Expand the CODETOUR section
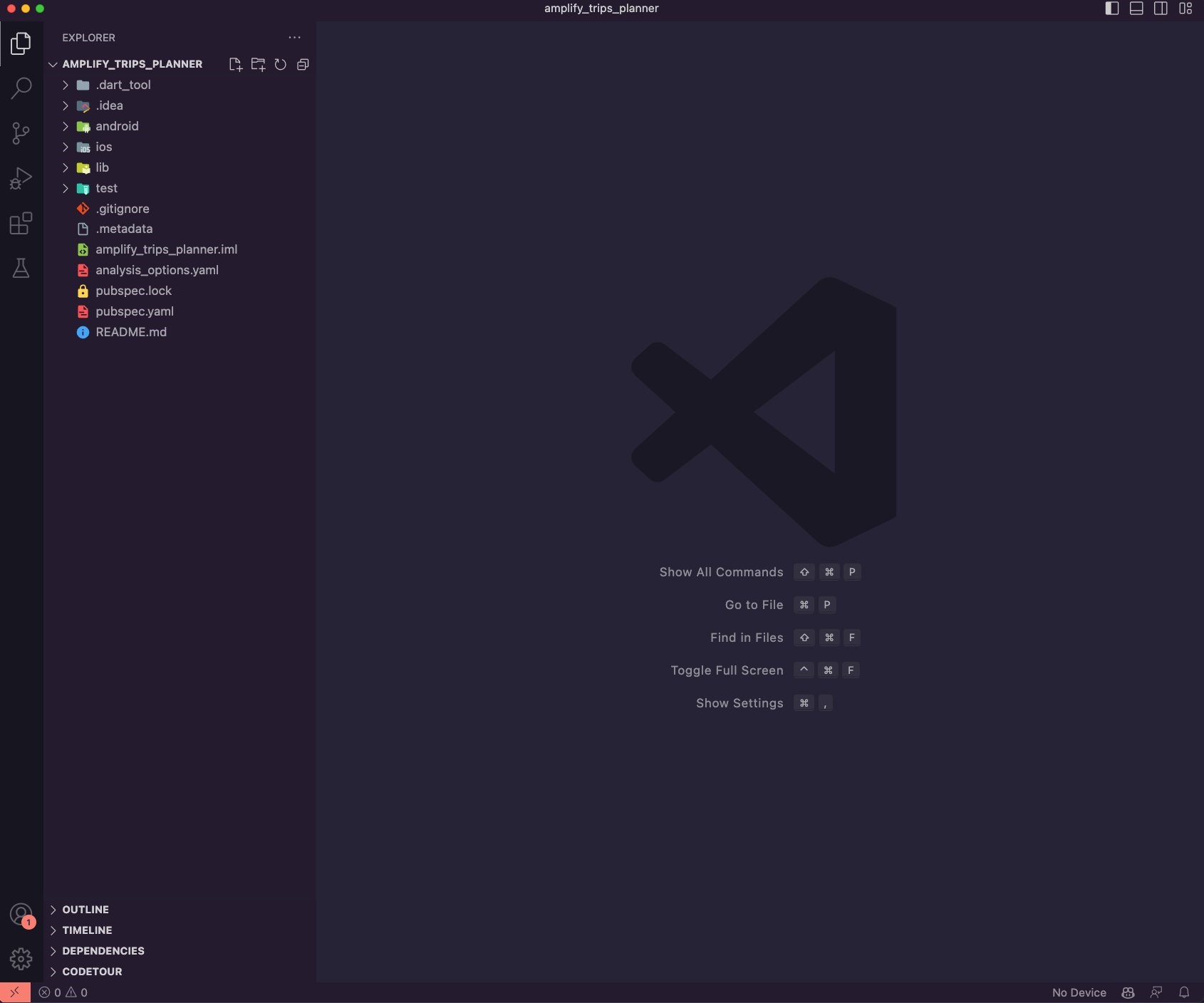Screen dimensions: 1204x1003 180,972
